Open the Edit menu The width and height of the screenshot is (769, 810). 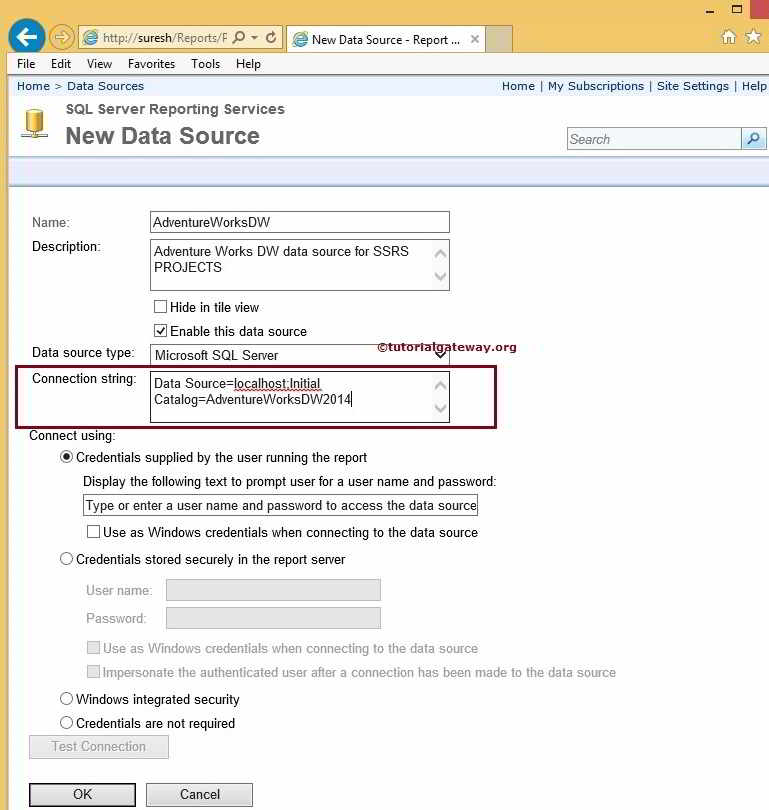60,64
